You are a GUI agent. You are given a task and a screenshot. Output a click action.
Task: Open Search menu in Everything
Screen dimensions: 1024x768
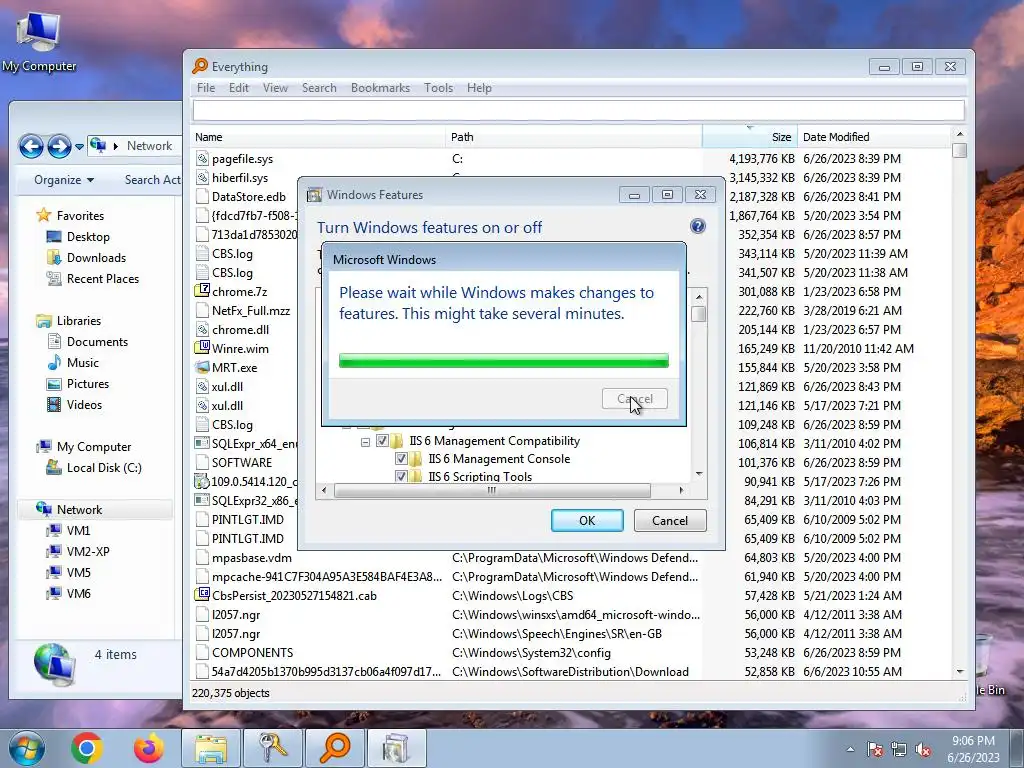(319, 88)
